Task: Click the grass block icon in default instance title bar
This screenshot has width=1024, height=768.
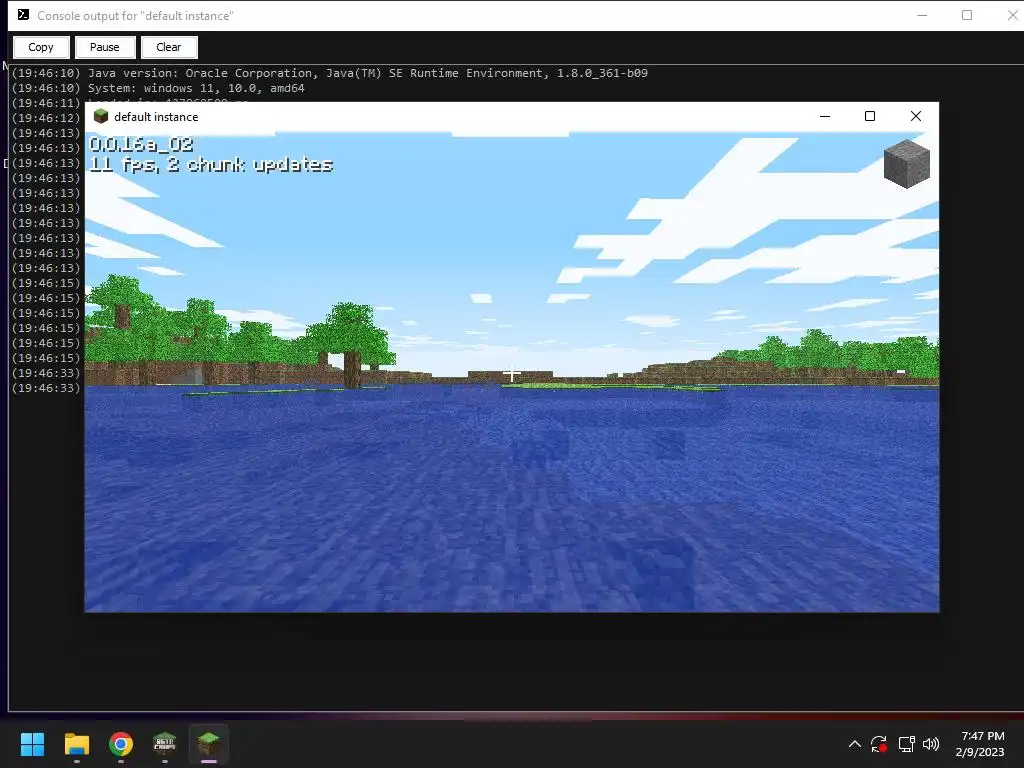Action: click(101, 116)
